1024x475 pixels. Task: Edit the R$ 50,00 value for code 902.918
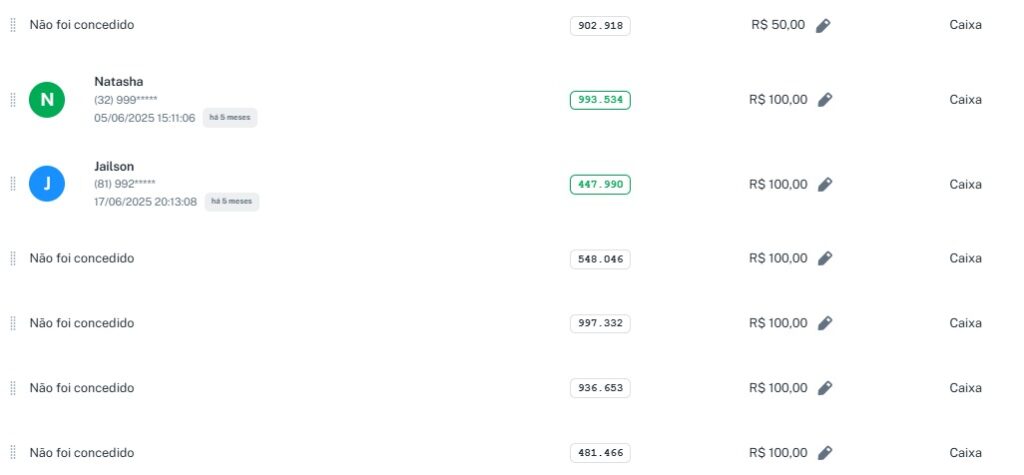point(823,25)
